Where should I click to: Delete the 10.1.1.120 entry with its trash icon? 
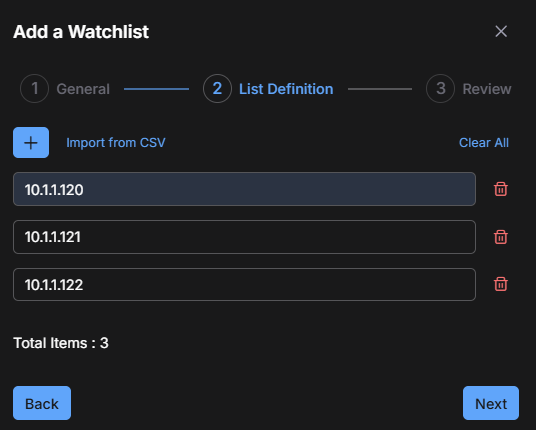501,189
